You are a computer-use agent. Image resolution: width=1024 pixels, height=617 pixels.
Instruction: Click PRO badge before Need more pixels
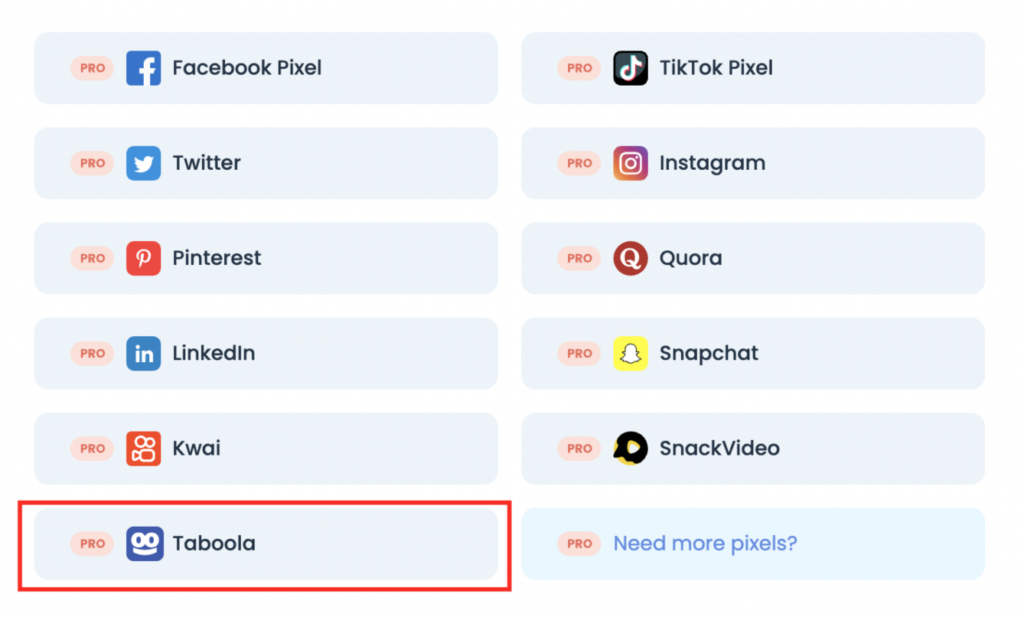coord(579,543)
